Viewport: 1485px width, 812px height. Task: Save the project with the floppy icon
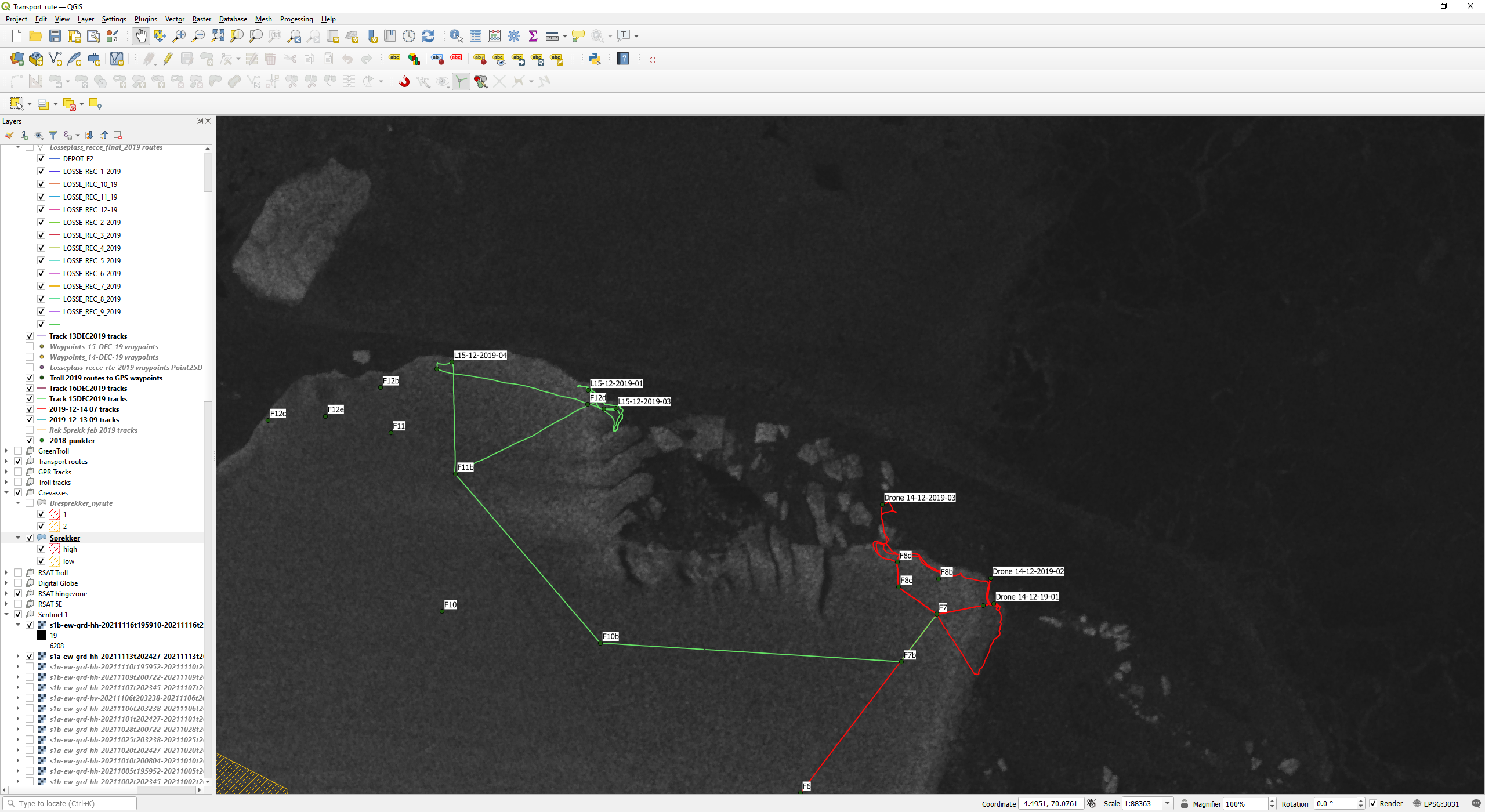55,36
